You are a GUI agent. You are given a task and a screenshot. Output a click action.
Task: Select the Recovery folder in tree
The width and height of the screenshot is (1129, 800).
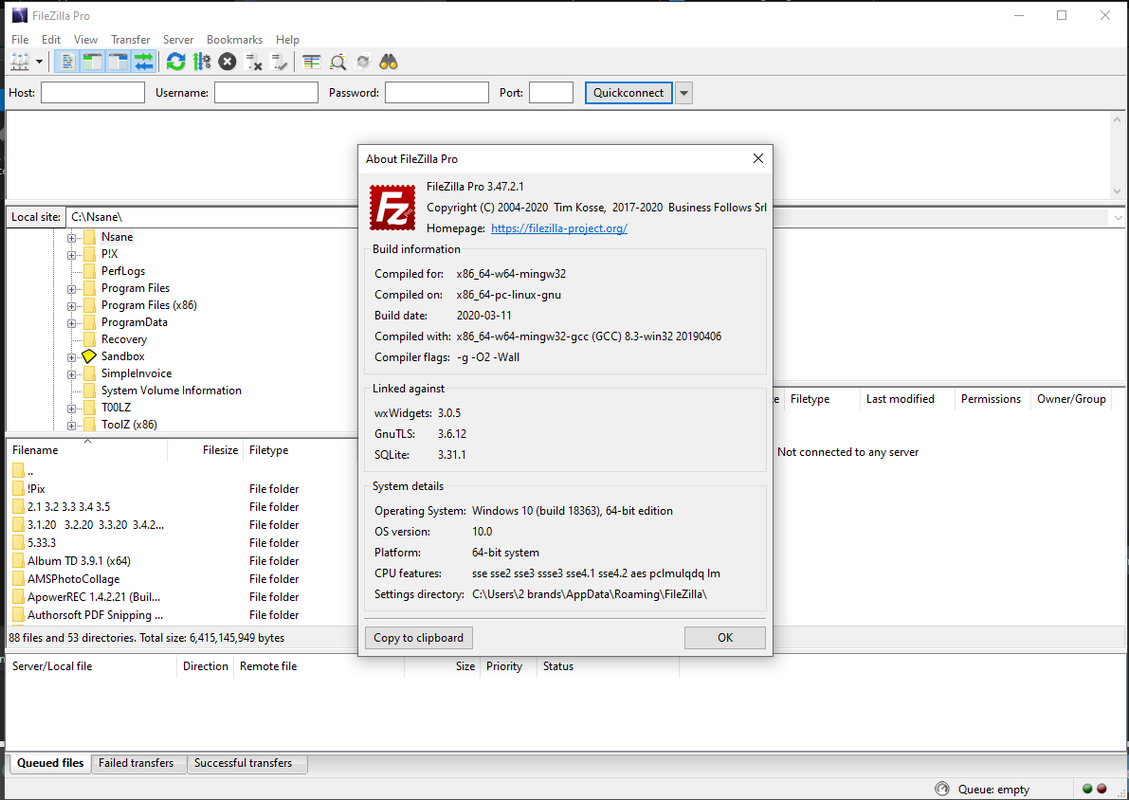pos(124,339)
